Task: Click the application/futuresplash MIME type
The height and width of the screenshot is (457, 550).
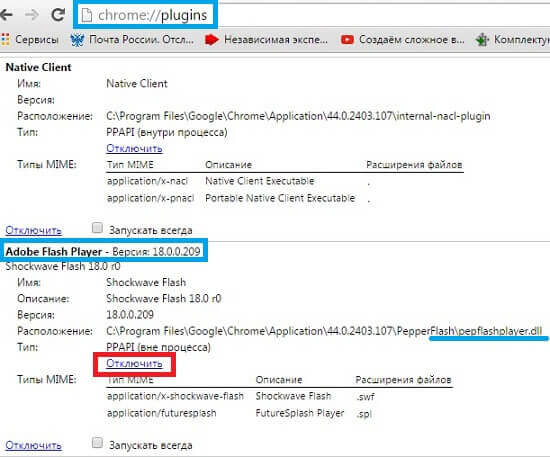Action: [x=162, y=414]
